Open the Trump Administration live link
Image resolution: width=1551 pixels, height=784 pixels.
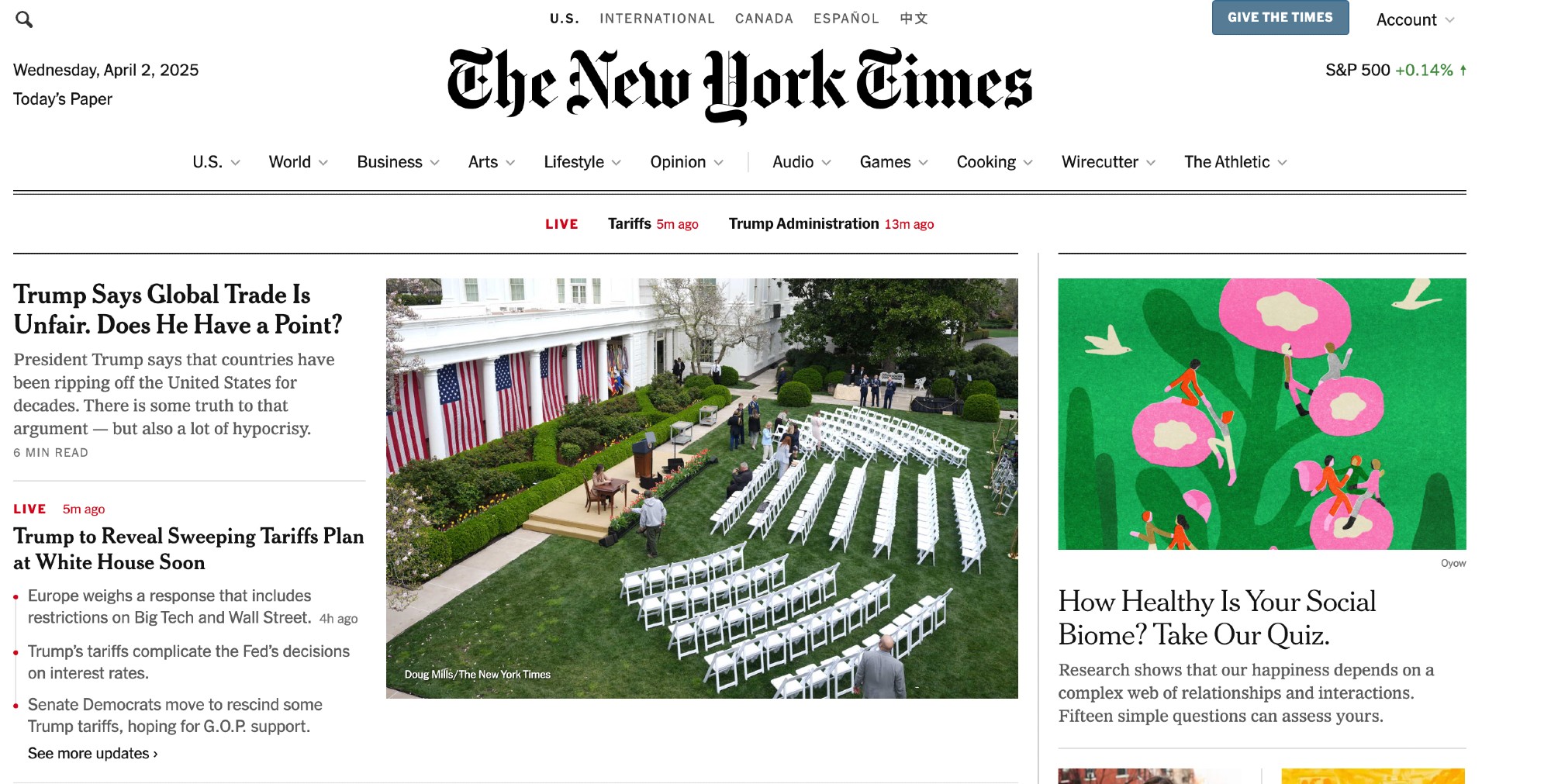(831, 224)
